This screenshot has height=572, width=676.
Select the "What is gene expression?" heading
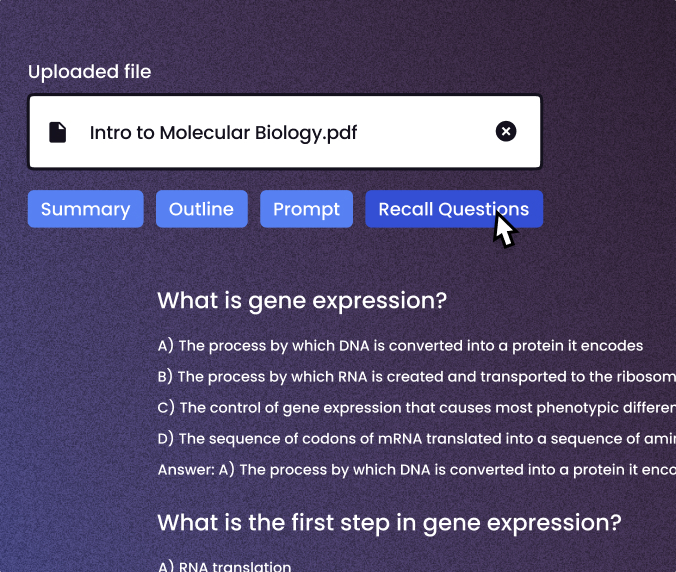coord(302,301)
